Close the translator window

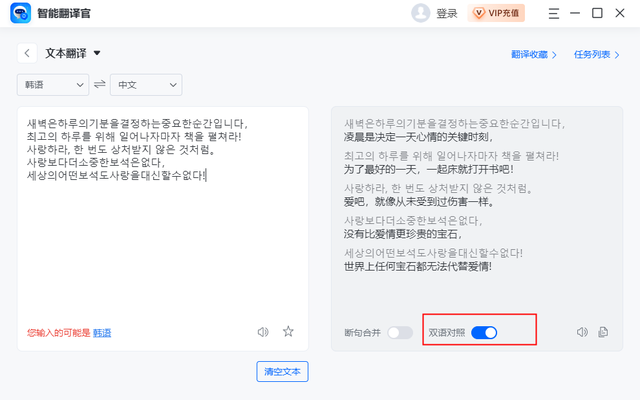(x=620, y=13)
